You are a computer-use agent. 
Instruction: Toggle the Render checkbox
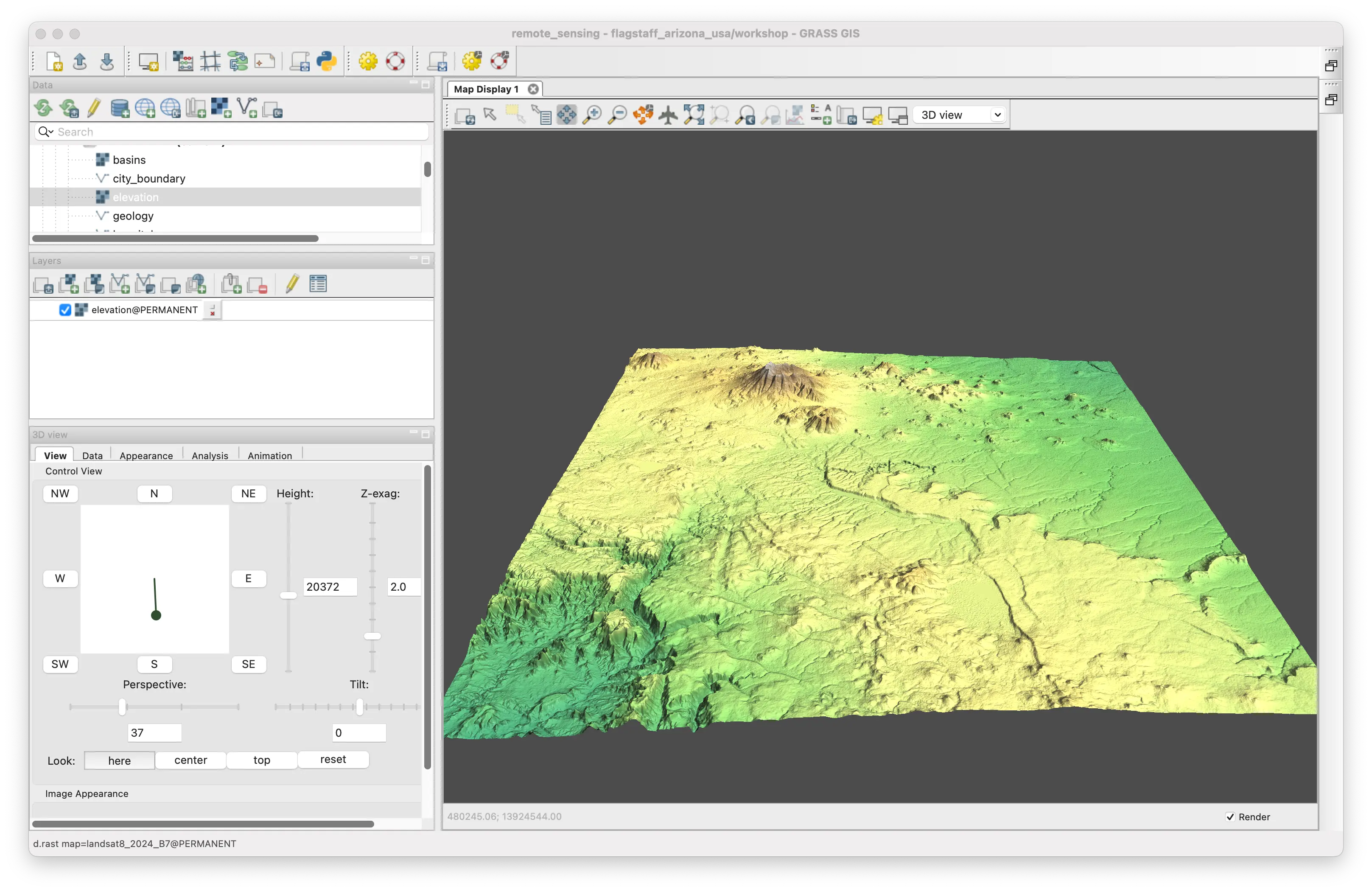pos(1229,816)
